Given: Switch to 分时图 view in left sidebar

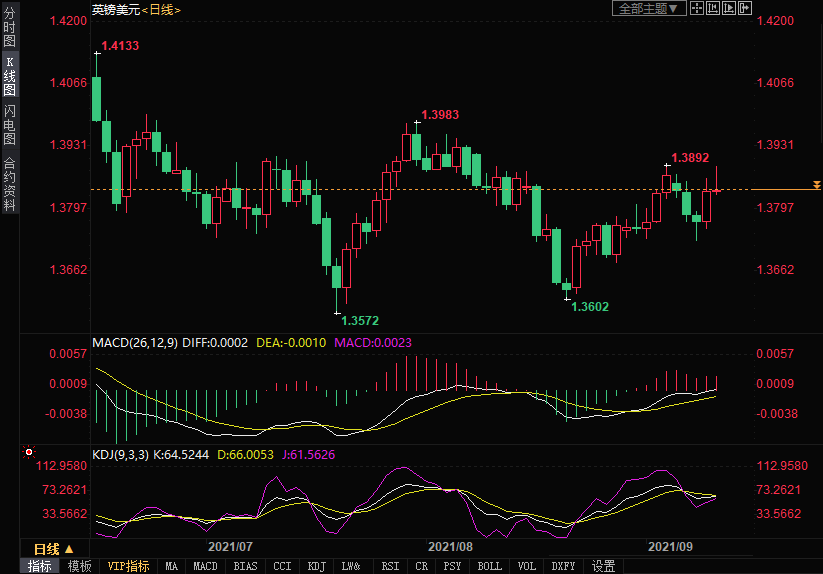Looking at the screenshot, I should [9, 28].
